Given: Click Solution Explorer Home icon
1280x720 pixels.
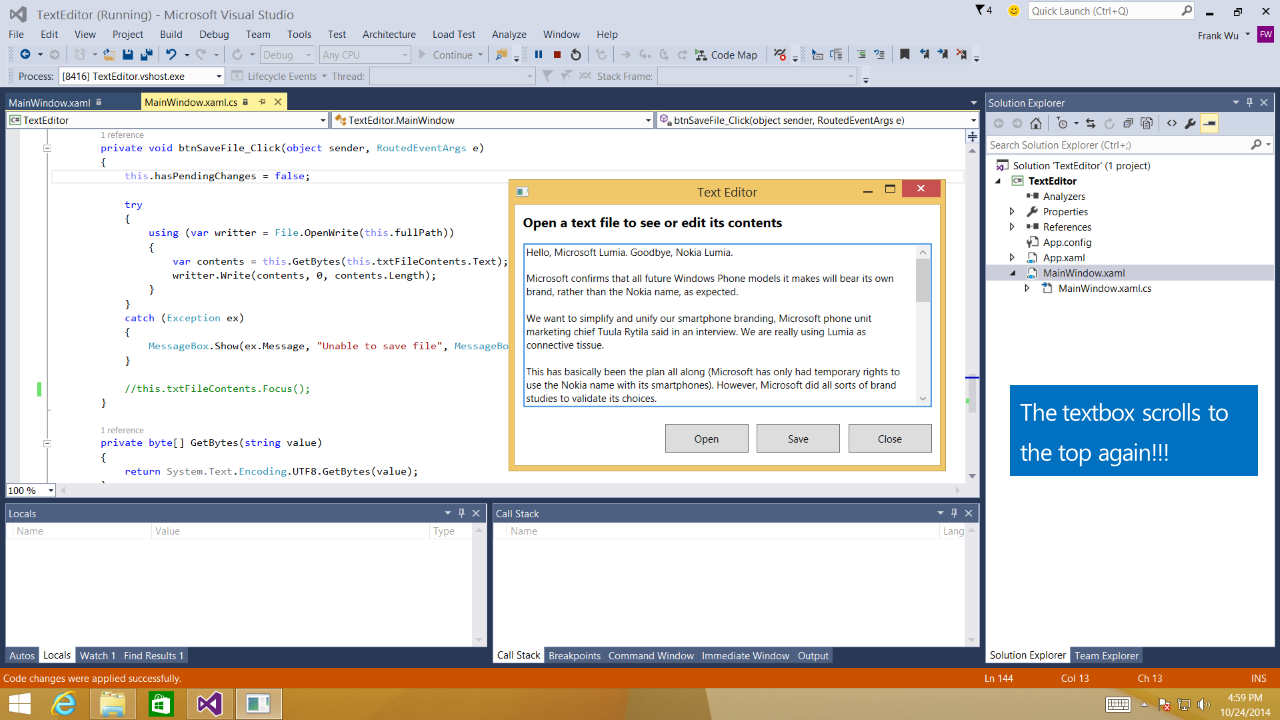Looking at the screenshot, I should click(1035, 124).
